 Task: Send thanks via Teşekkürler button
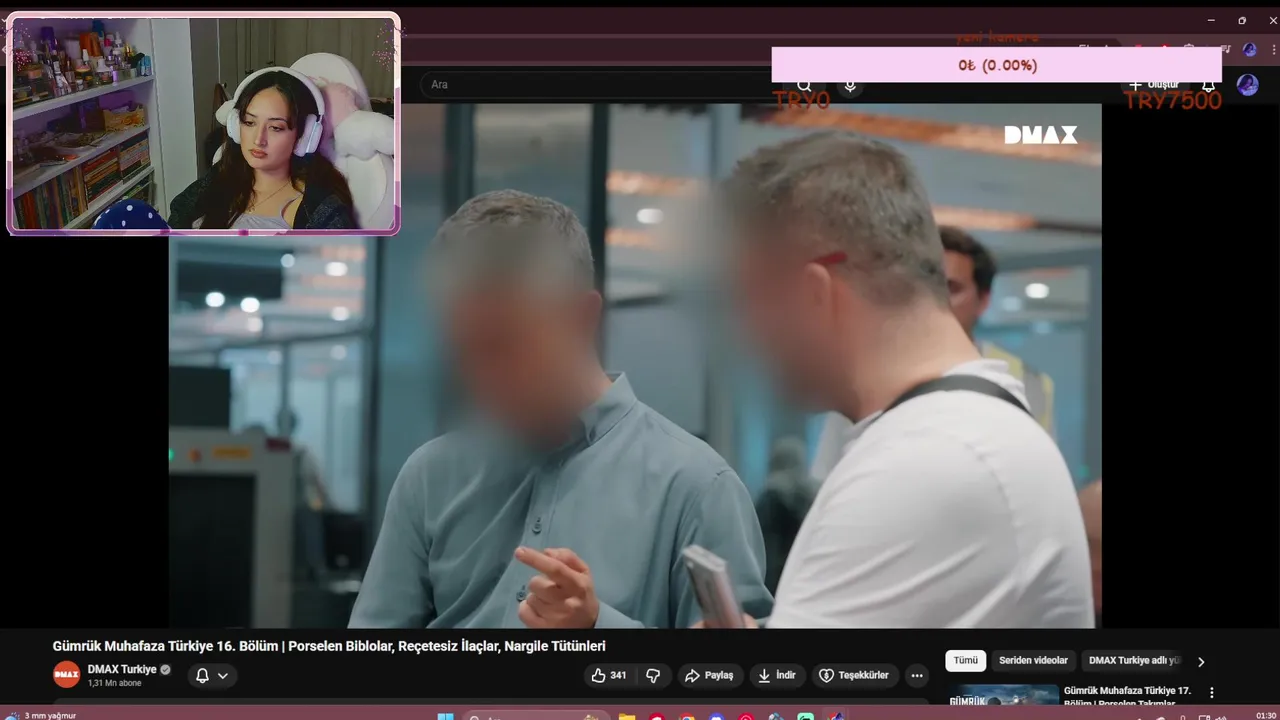coord(855,676)
